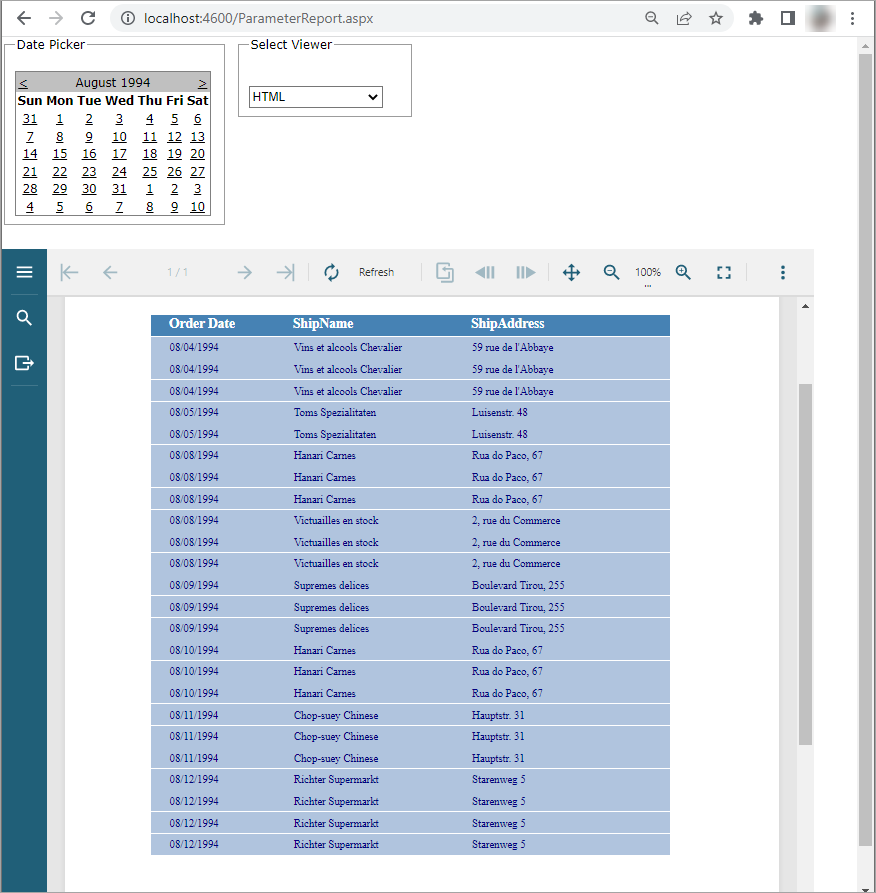The height and width of the screenshot is (893, 876).
Task: Click the last 08/12/1994 date cell
Action: tap(194, 845)
